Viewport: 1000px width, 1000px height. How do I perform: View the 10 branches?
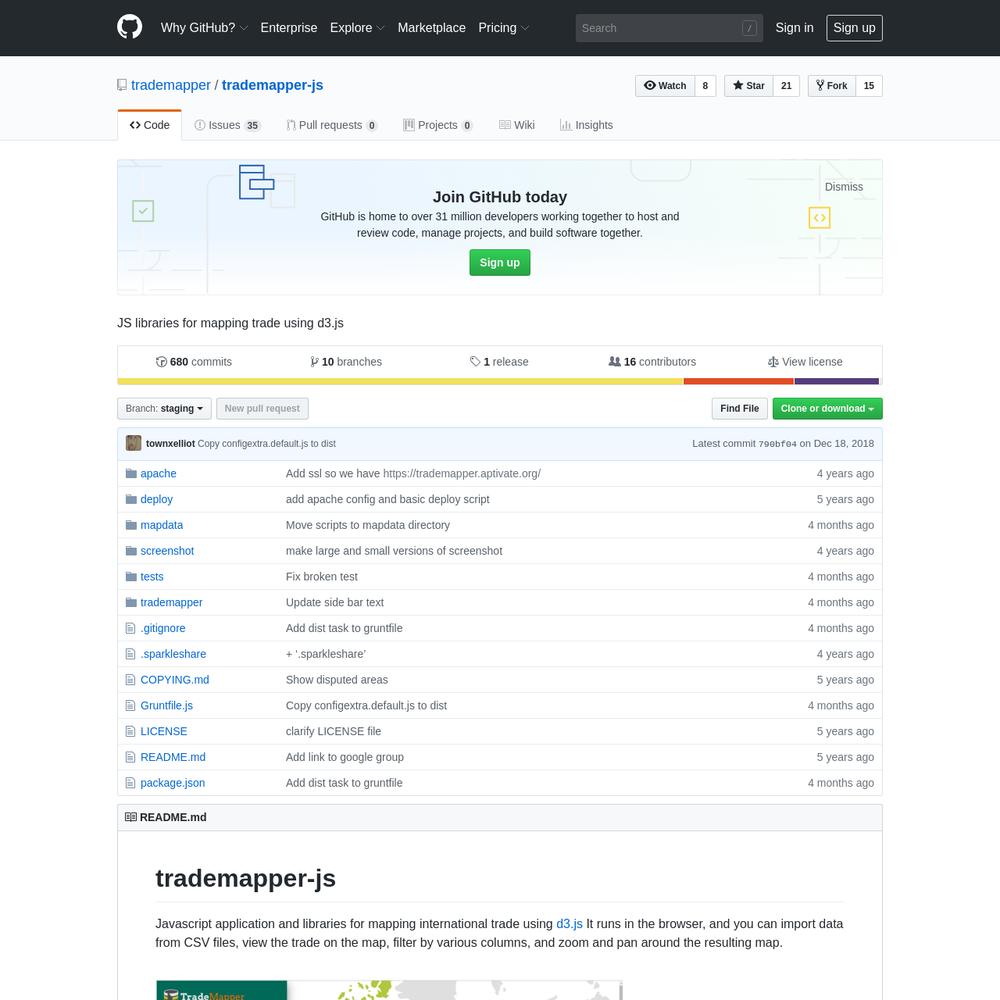[x=346, y=362]
